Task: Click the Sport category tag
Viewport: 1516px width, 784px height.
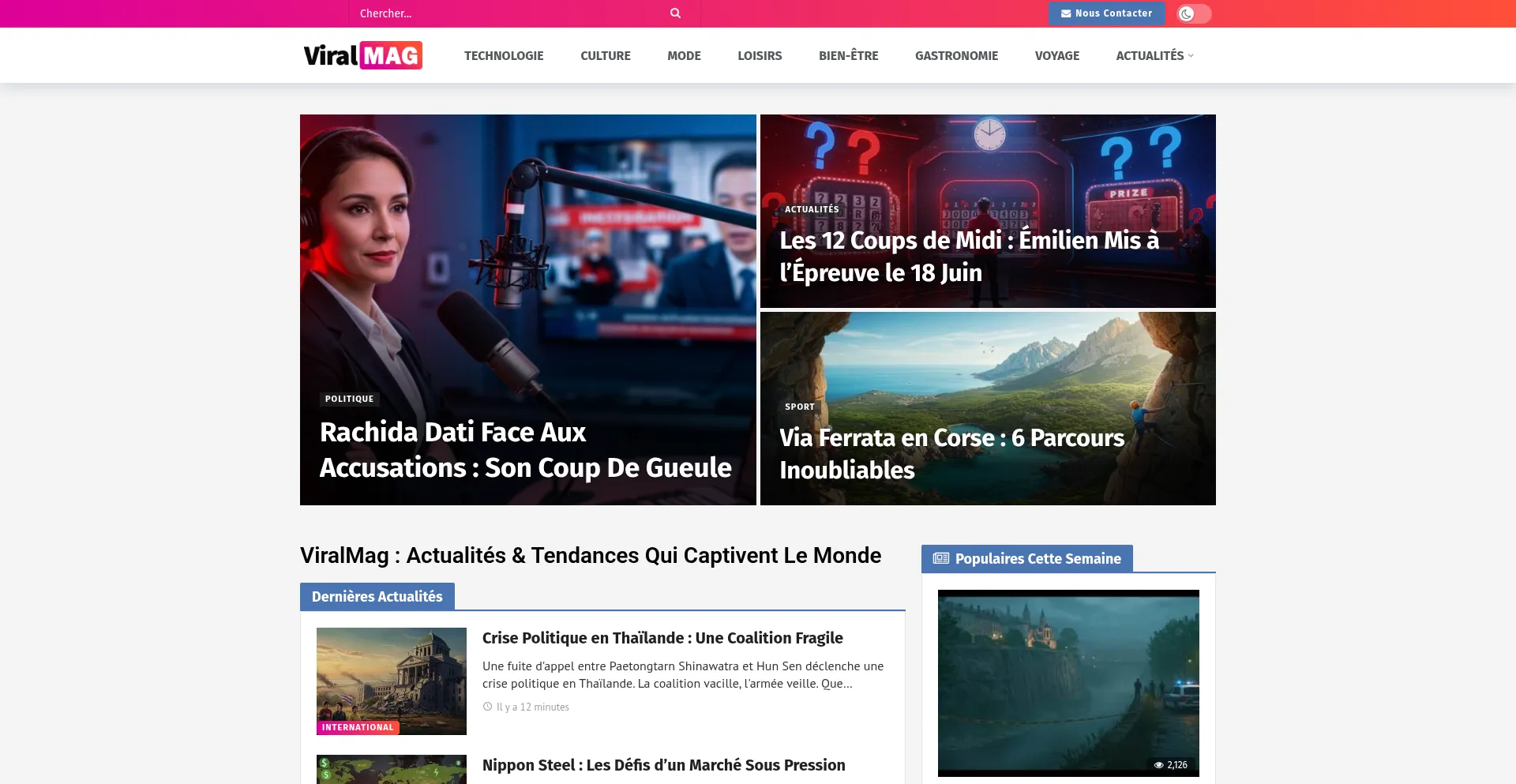Action: 799,407
